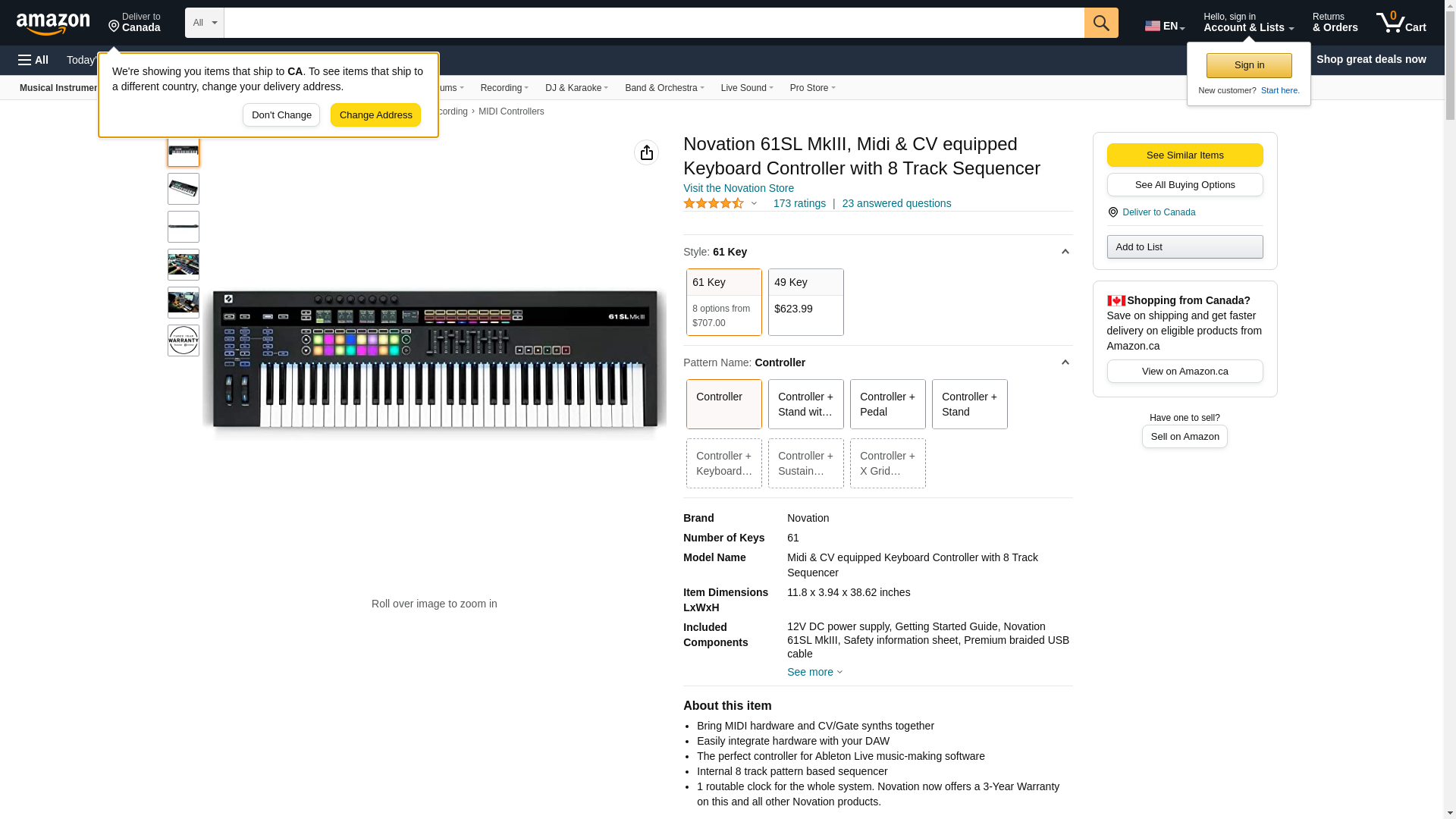Select the warranty badge thumbnail
The height and width of the screenshot is (819, 1456).
point(184,340)
